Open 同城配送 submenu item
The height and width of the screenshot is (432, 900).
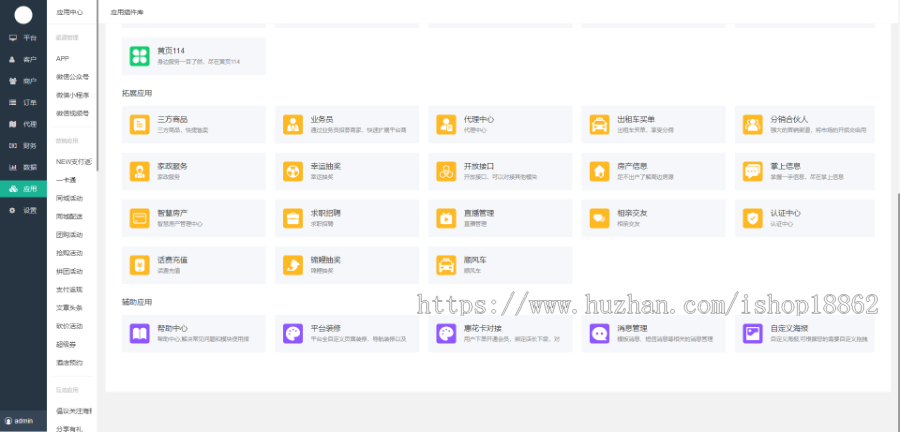coord(69,216)
